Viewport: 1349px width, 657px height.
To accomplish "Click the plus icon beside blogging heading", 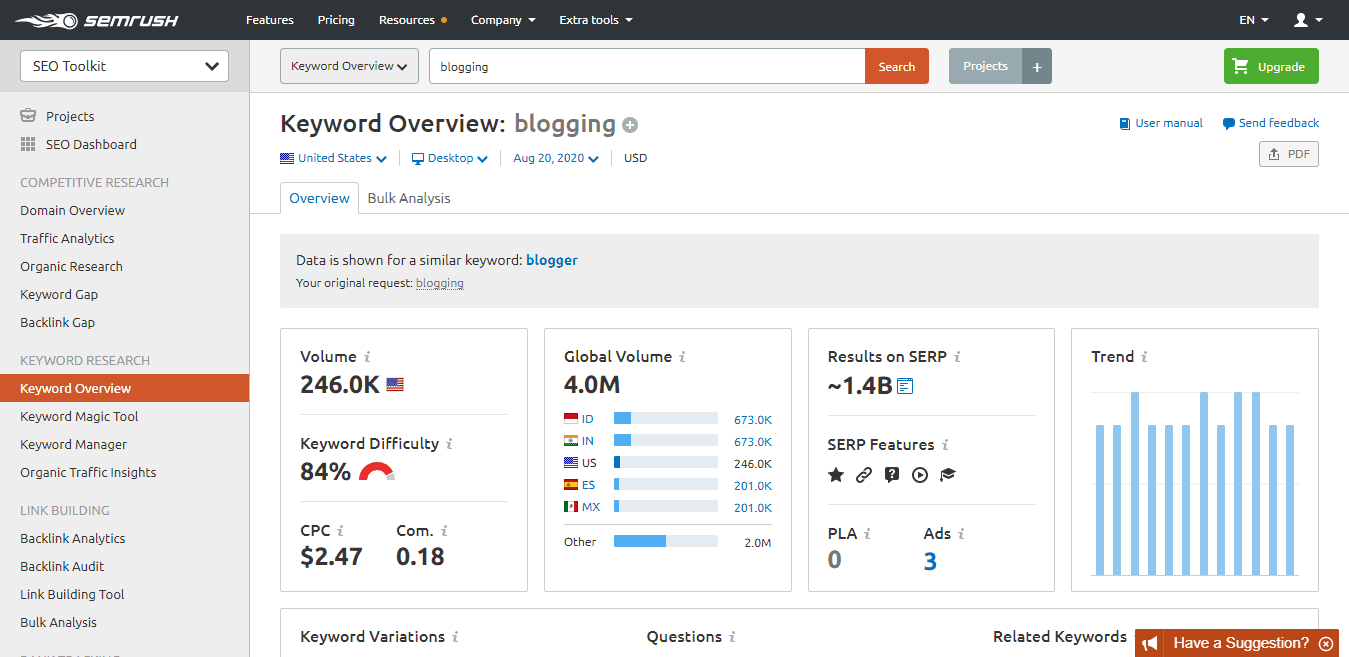I will point(630,125).
